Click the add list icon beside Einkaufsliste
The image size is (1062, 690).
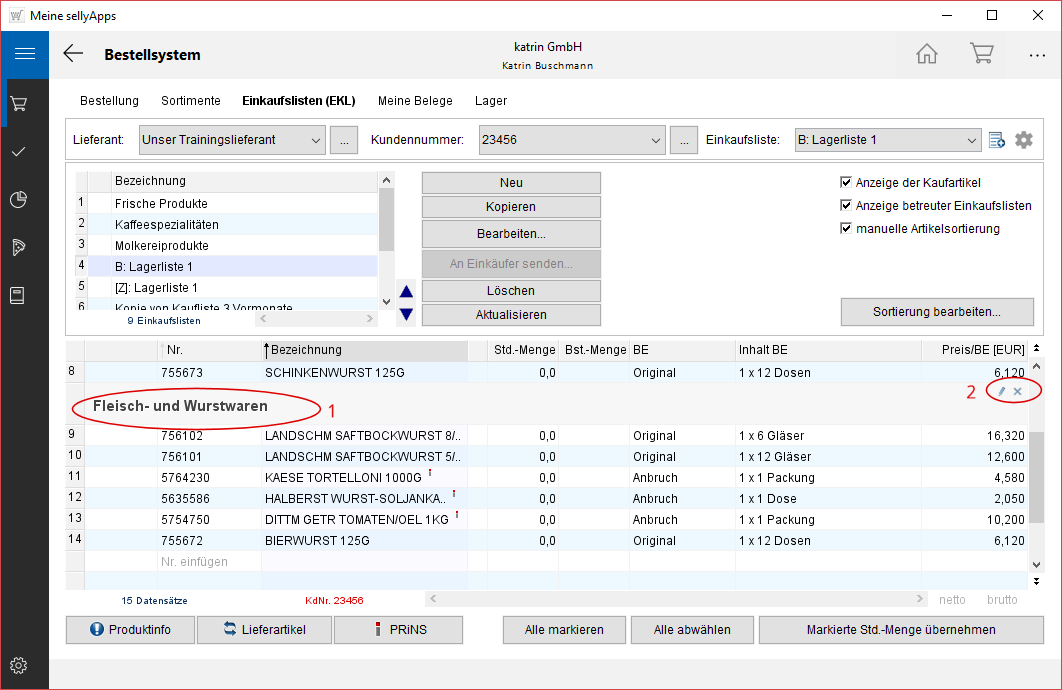coord(996,140)
